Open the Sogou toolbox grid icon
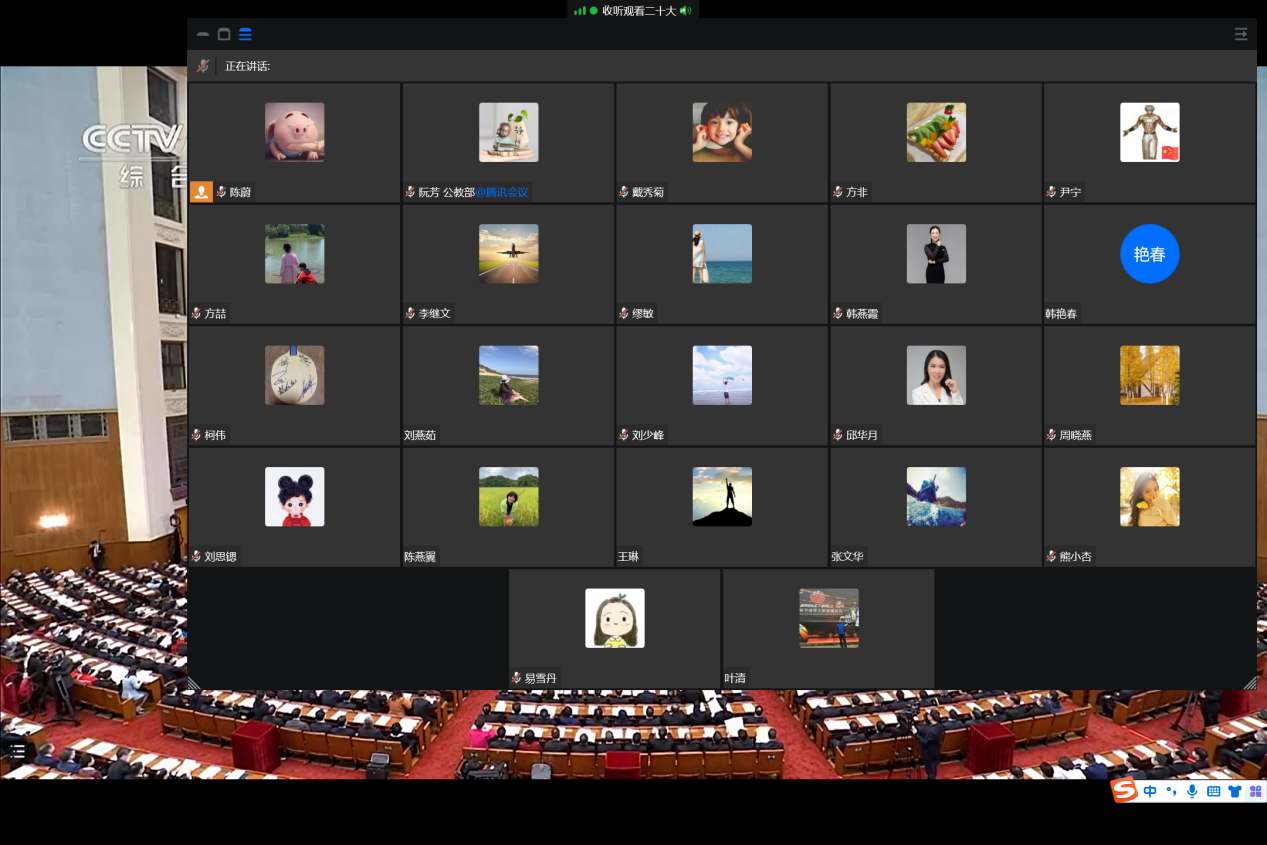Viewport: 1267px width, 845px height. coord(1255,791)
